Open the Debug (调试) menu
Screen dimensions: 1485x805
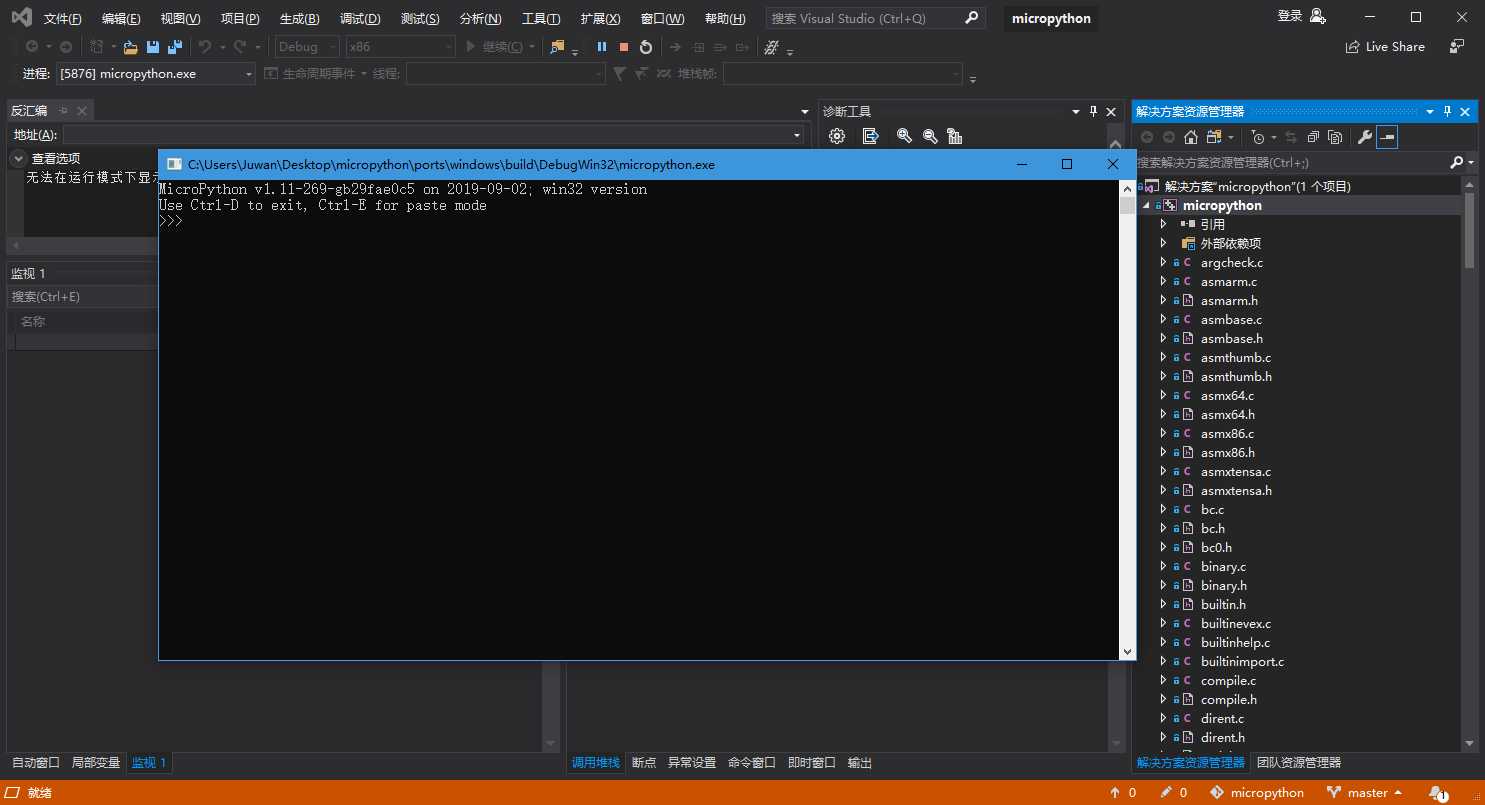(x=360, y=19)
